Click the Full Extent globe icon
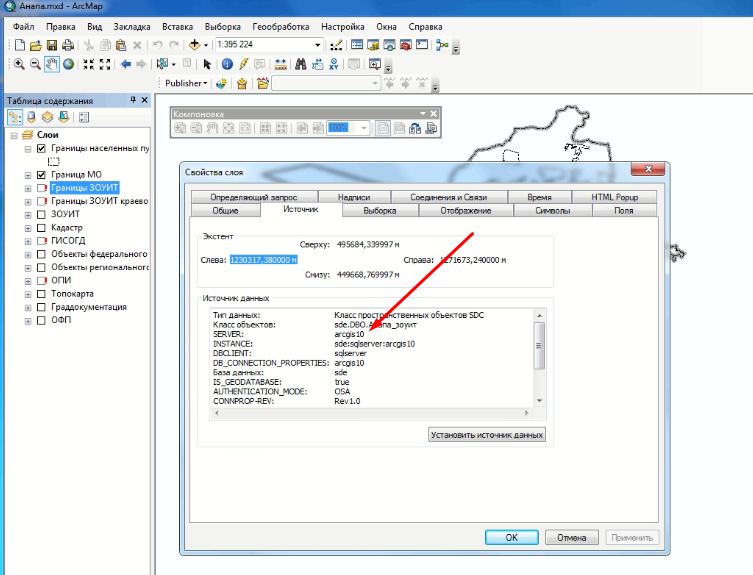 [x=67, y=64]
